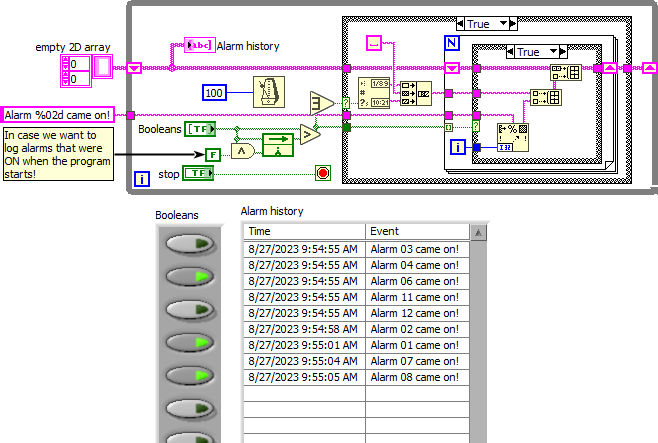Click the Alarm history scrollbar up arrow
The height and width of the screenshot is (443, 658).
tap(478, 232)
